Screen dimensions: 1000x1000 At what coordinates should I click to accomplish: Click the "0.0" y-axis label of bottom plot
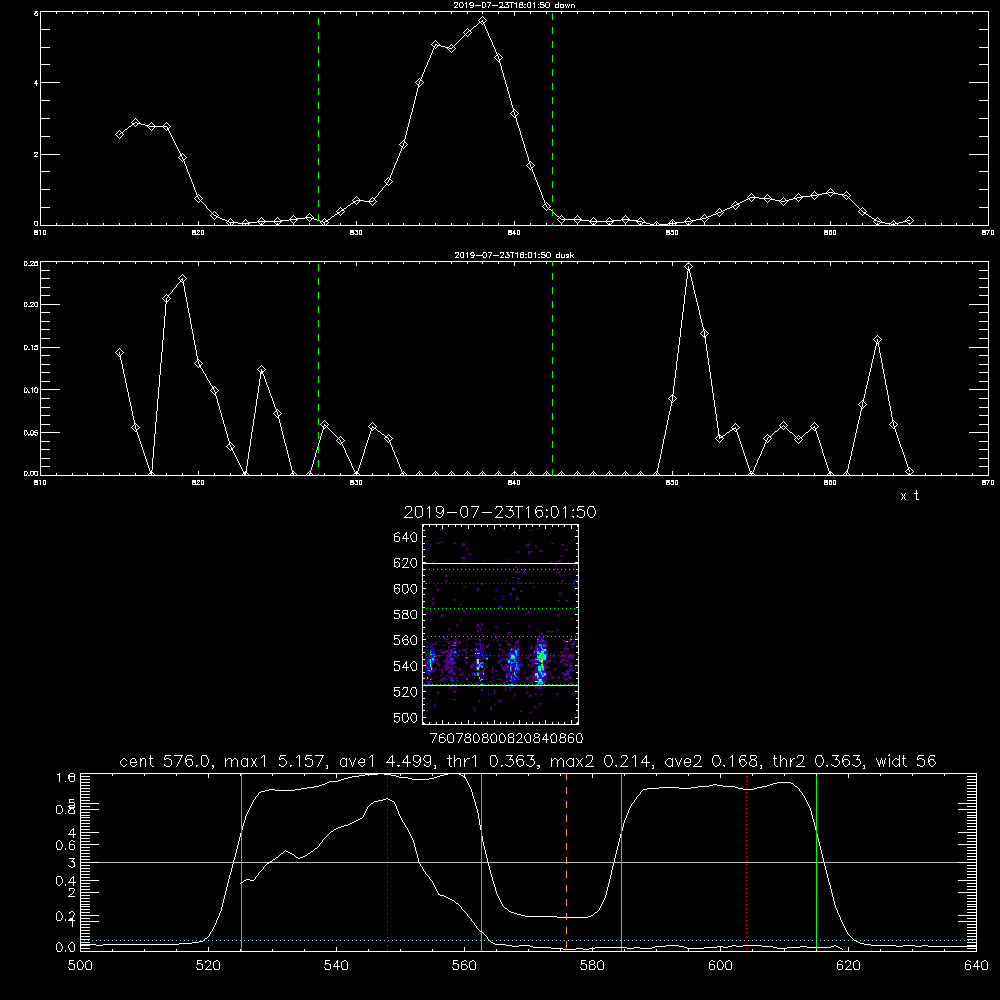point(66,948)
